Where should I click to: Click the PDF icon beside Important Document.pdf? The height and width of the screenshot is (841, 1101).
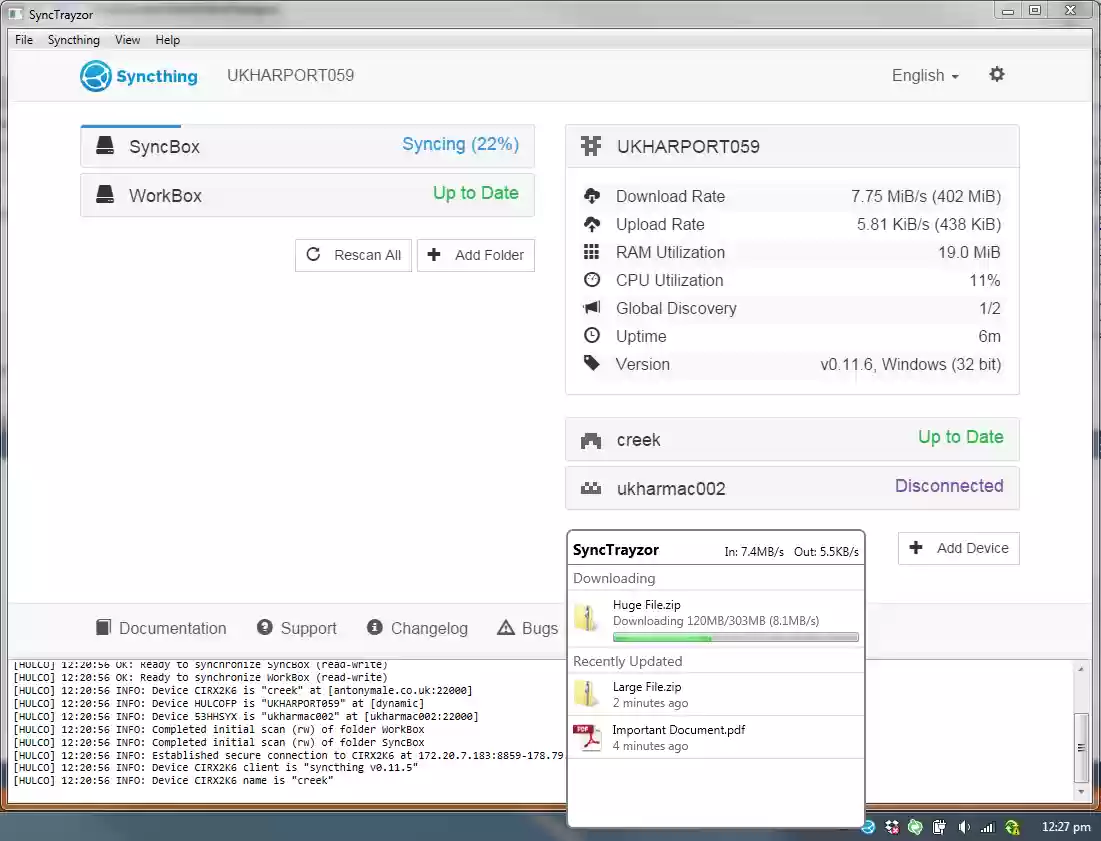pyautogui.click(x=588, y=736)
